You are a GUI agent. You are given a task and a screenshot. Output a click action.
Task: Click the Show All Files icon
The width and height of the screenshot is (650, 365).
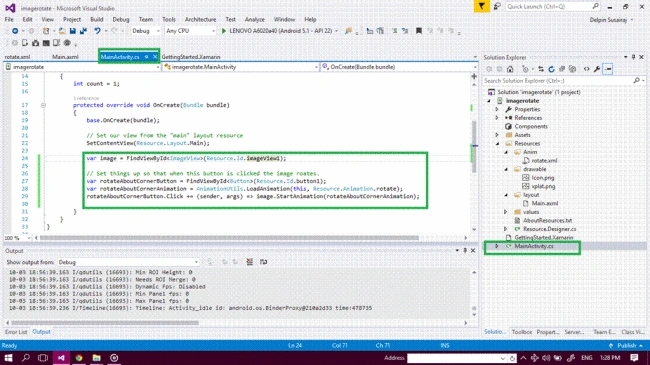tap(572, 69)
